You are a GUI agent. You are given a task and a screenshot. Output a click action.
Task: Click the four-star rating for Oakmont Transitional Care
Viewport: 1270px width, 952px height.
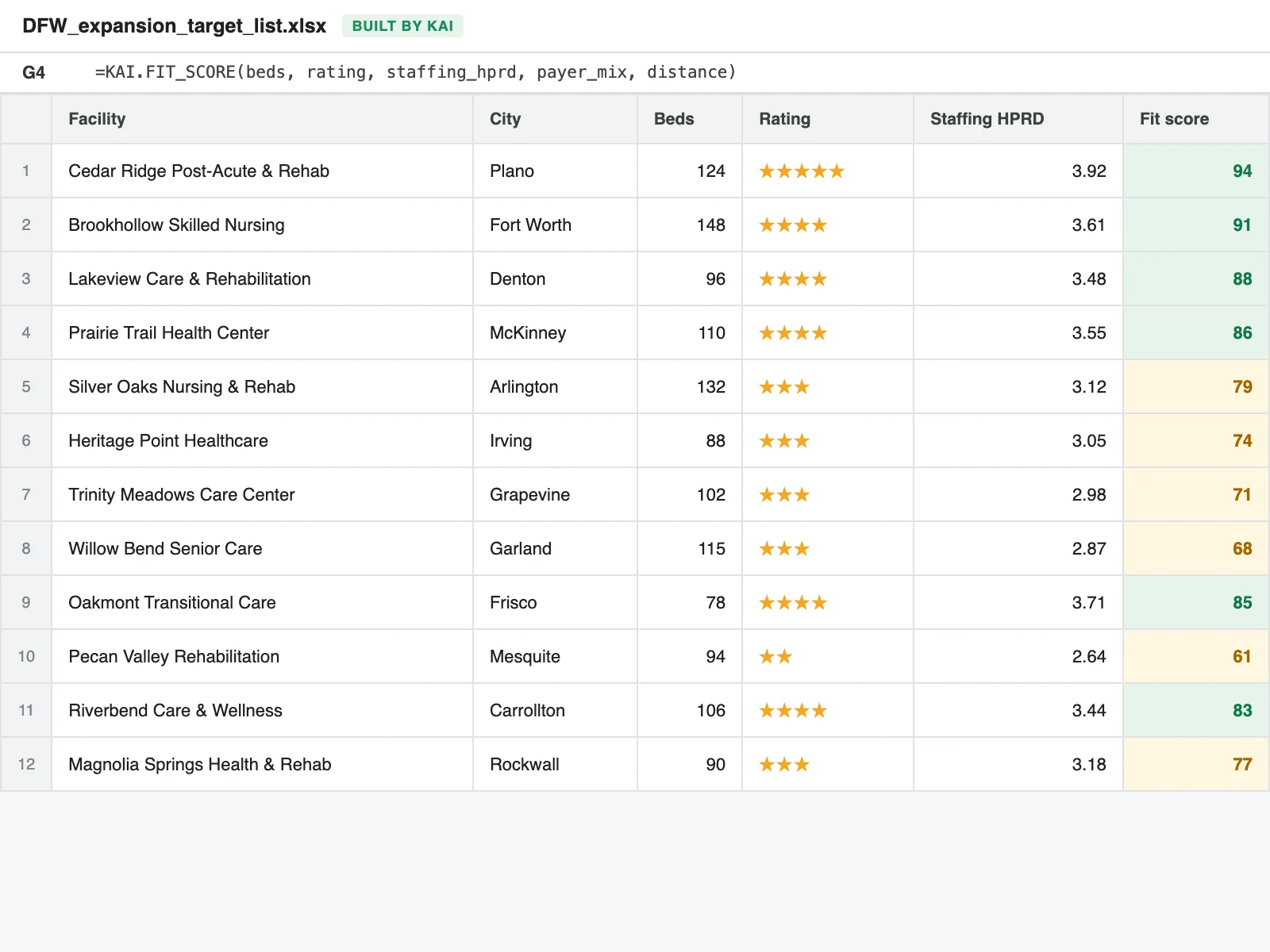(x=793, y=602)
